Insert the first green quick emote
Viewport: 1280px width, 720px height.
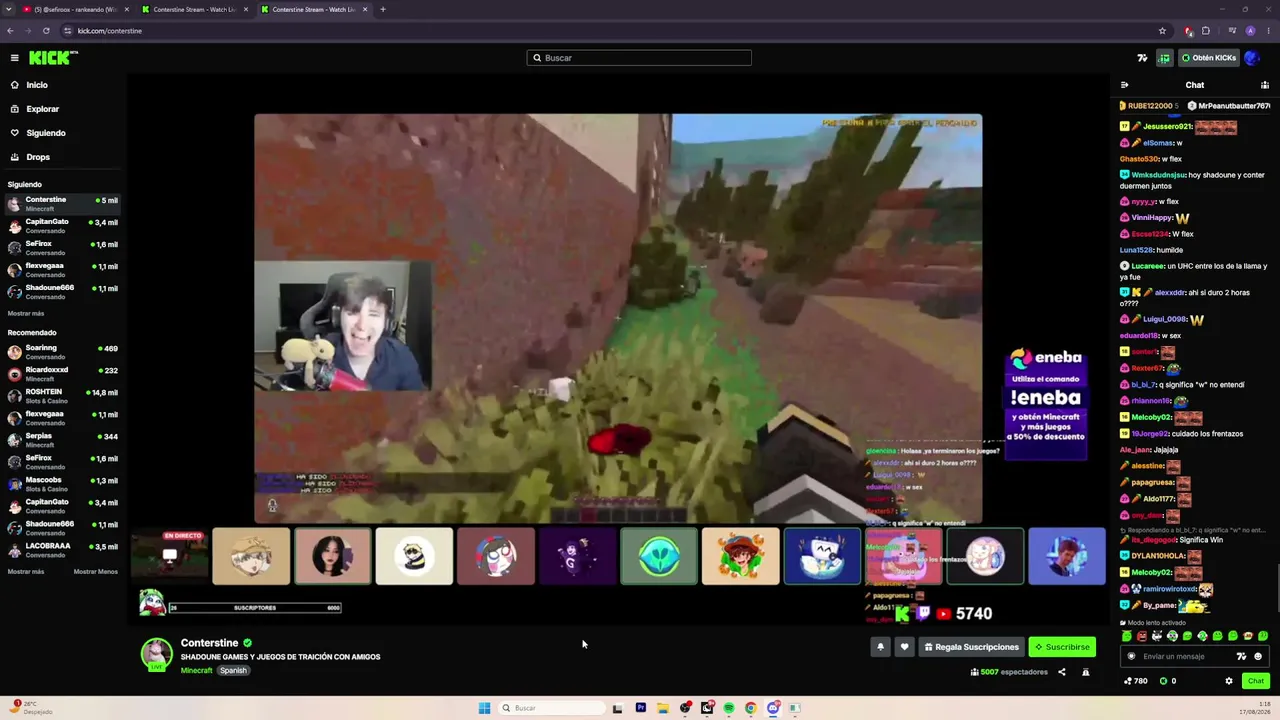tap(1127, 636)
